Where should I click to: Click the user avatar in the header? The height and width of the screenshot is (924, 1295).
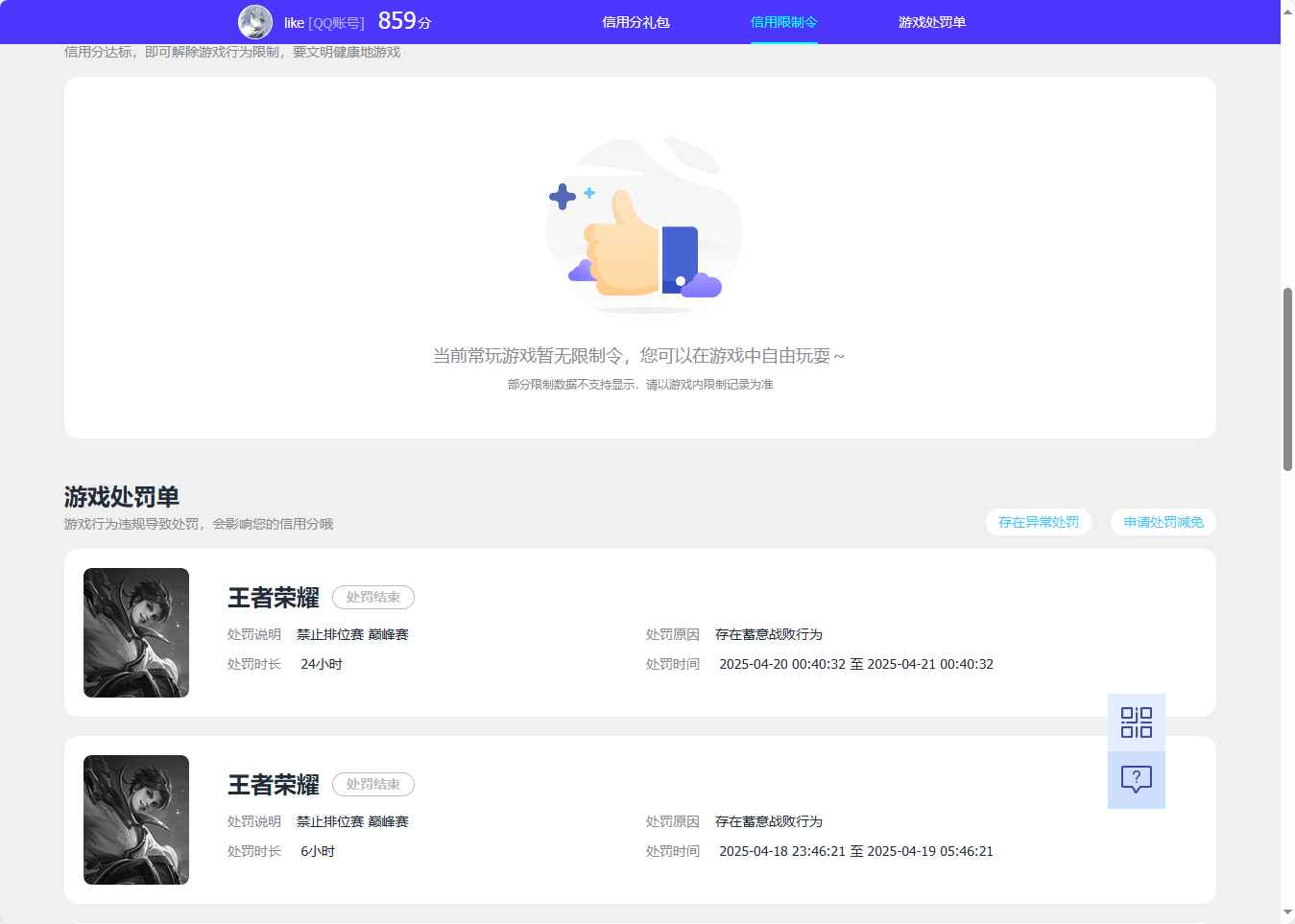(255, 22)
